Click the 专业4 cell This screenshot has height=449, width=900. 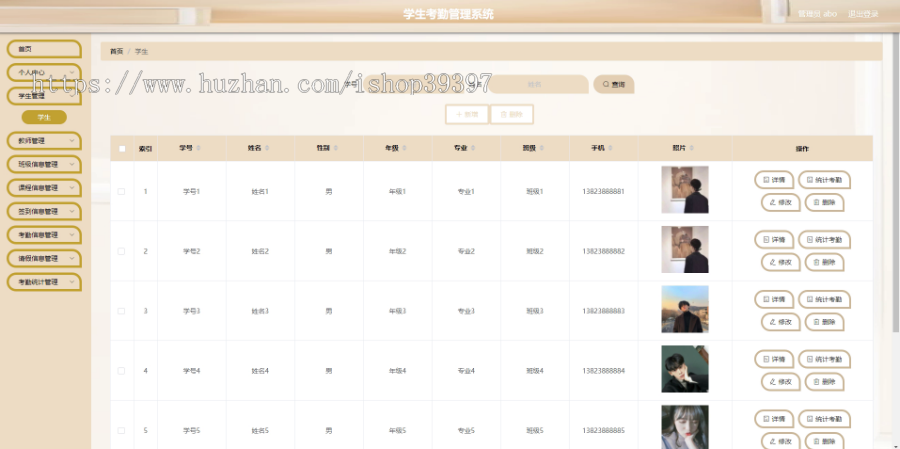pyautogui.click(x=466, y=371)
